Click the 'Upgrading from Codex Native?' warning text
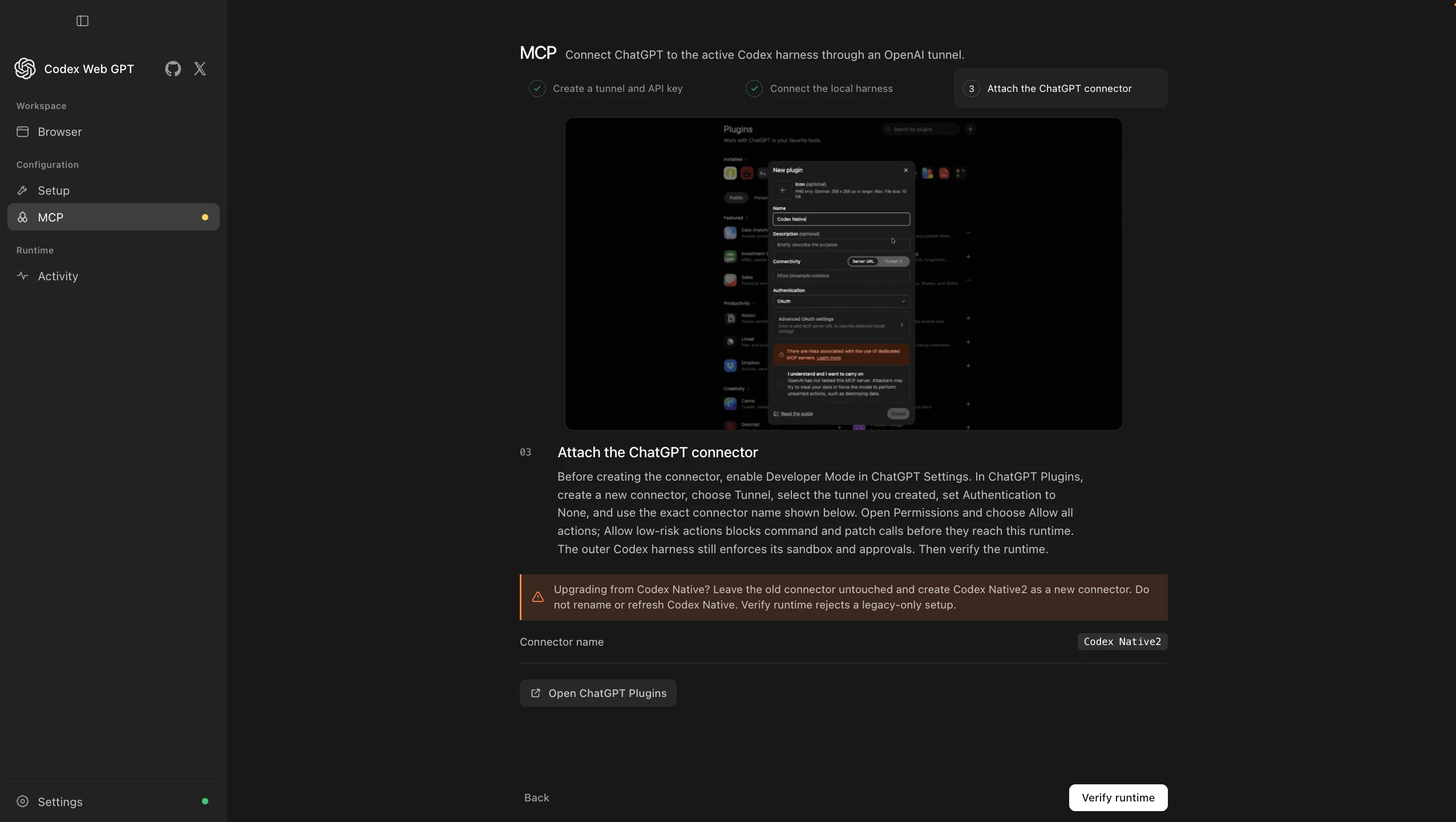 point(851,597)
